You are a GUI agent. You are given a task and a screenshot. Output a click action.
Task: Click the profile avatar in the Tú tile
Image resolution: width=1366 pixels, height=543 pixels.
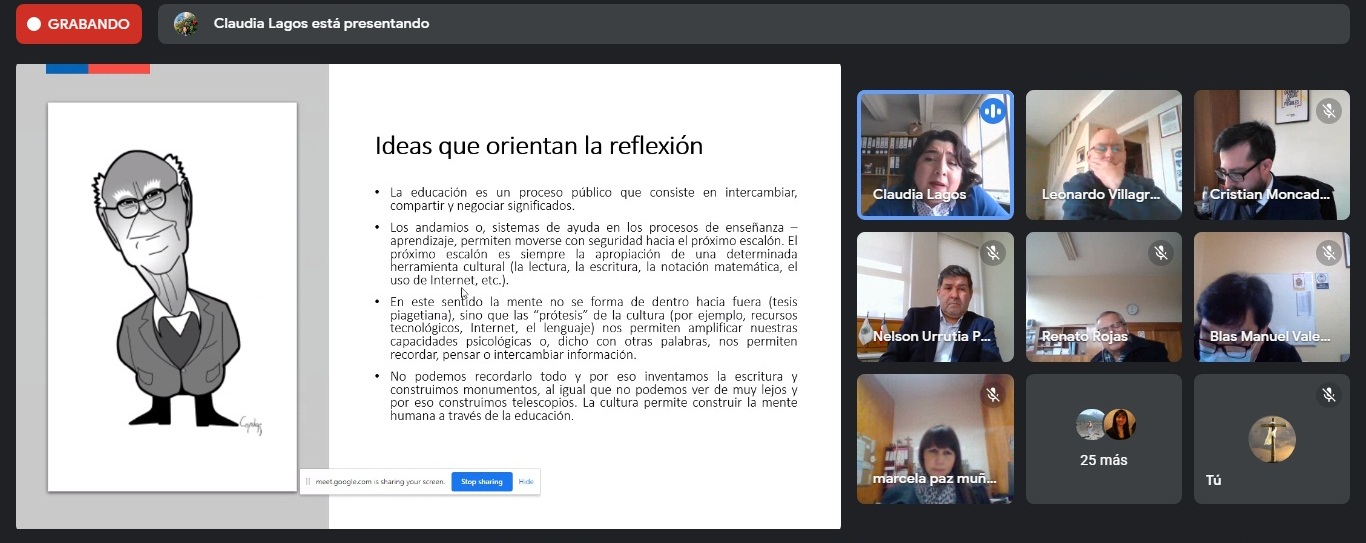pyautogui.click(x=1272, y=438)
